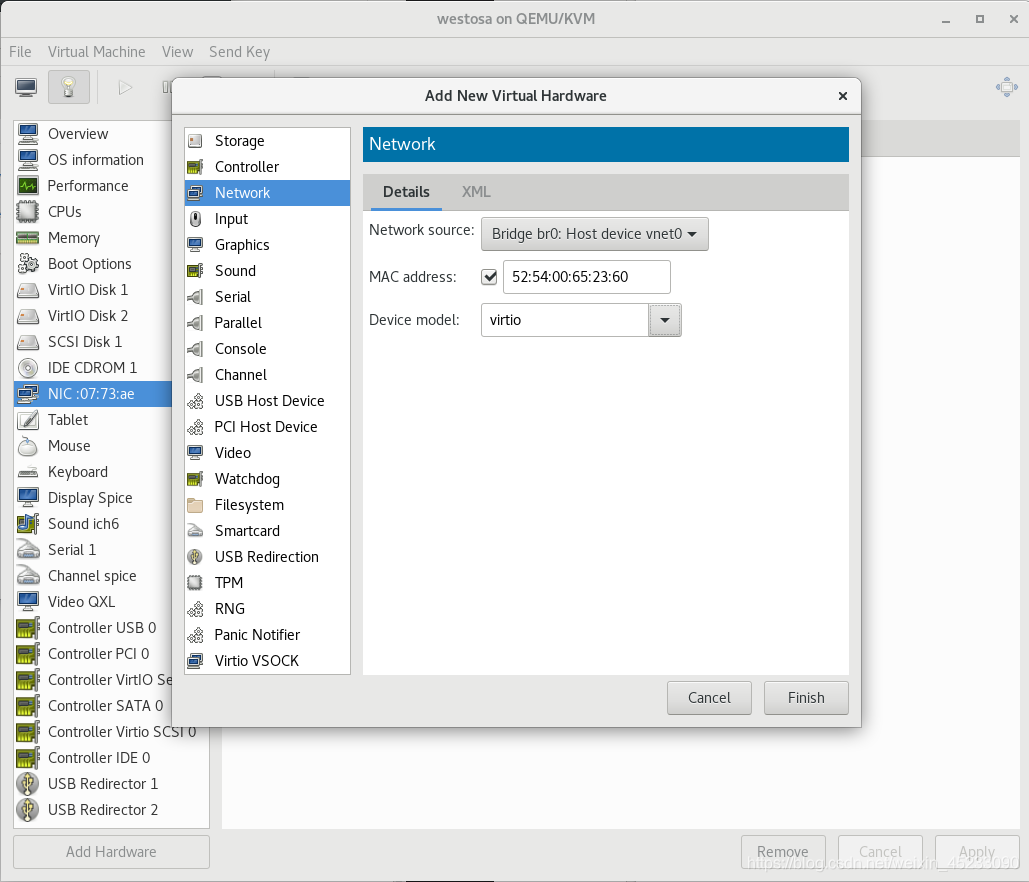Select Network in hardware type list
The width and height of the screenshot is (1029, 882).
click(x=268, y=193)
